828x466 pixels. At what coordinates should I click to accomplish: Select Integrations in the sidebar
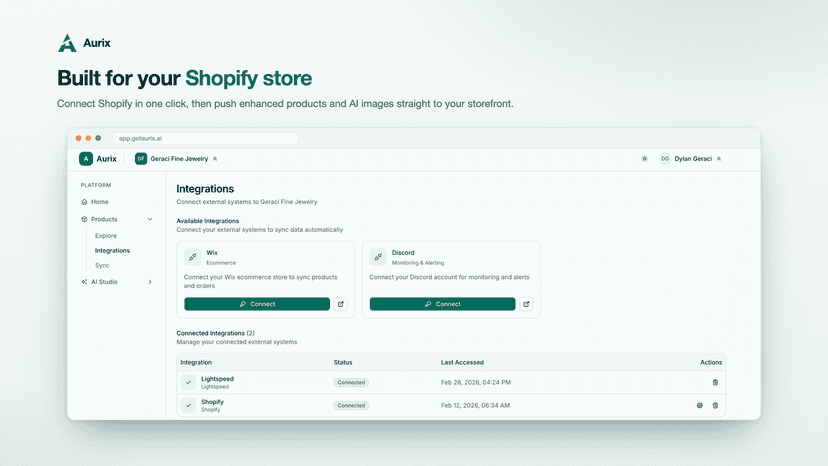[x=112, y=250]
